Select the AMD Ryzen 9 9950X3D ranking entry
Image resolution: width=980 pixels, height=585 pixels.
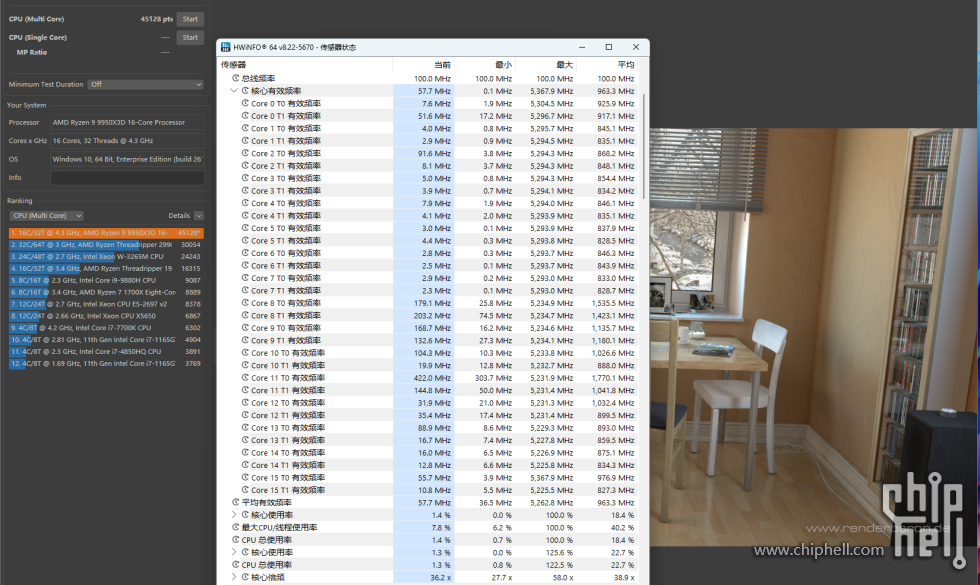click(x=106, y=232)
